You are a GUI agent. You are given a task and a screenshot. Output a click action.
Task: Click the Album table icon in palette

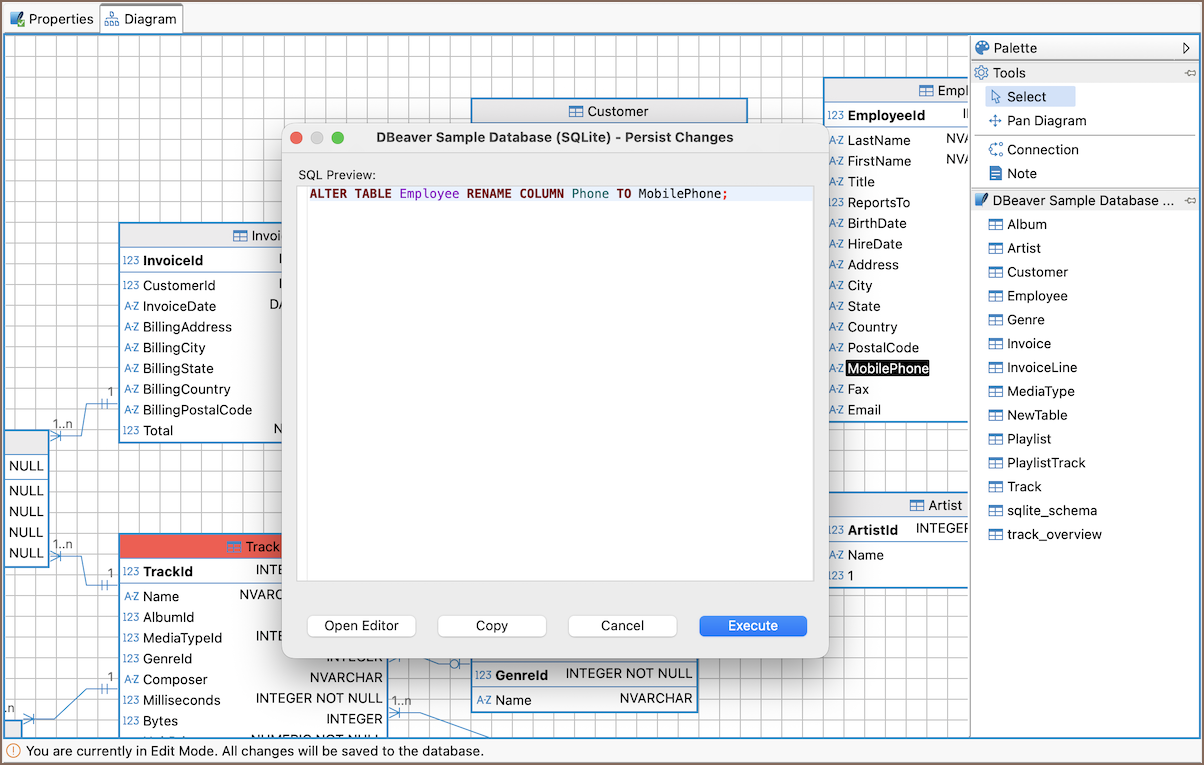tap(995, 225)
